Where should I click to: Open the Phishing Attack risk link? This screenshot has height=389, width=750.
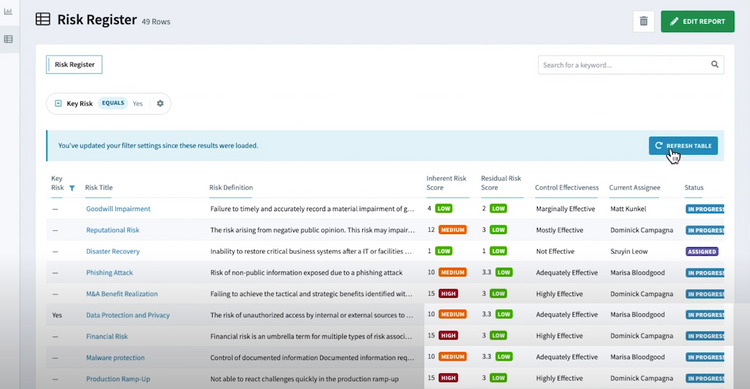coord(110,273)
